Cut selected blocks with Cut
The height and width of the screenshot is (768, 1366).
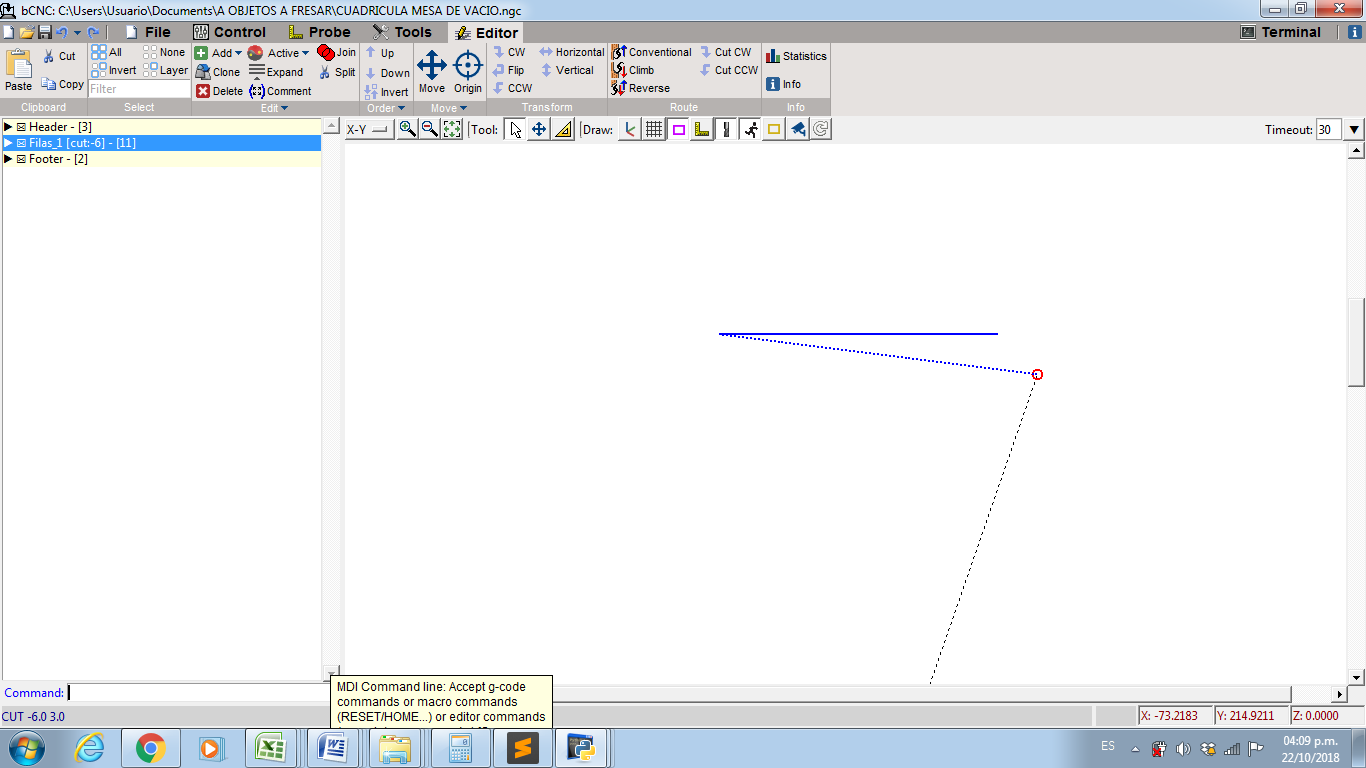tap(59, 56)
